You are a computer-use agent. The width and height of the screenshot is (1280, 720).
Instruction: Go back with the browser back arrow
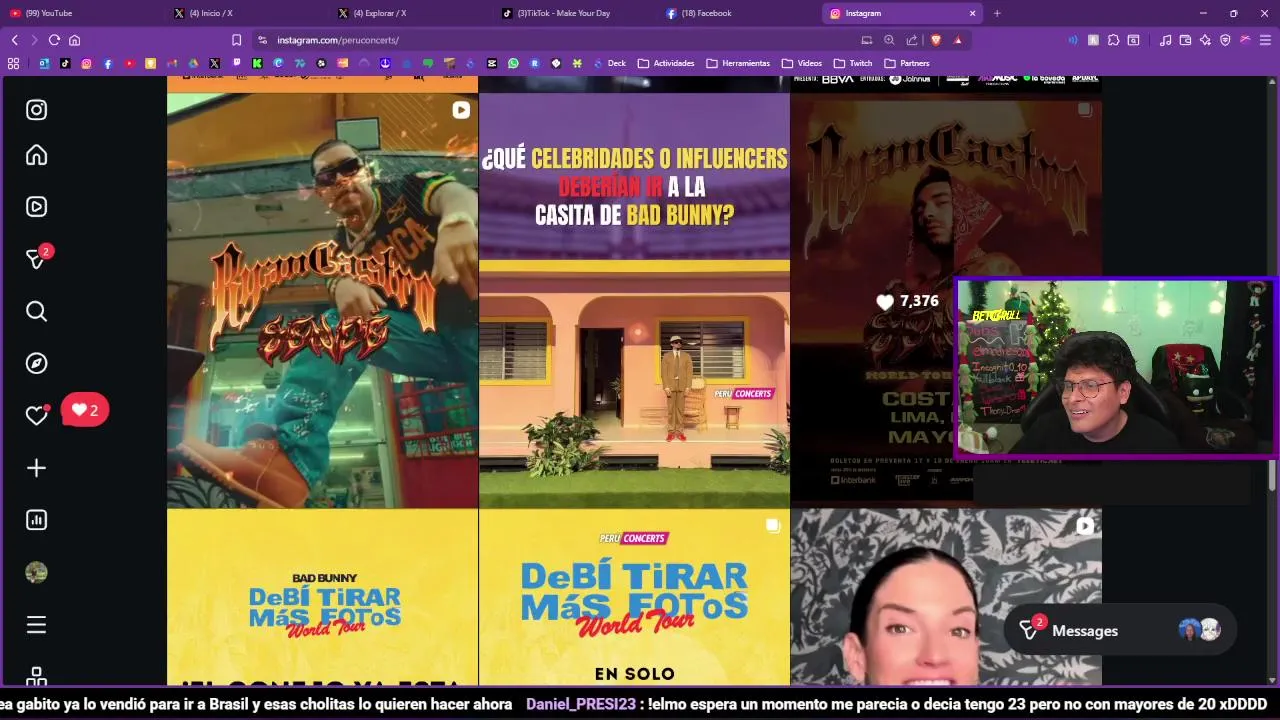coord(14,40)
